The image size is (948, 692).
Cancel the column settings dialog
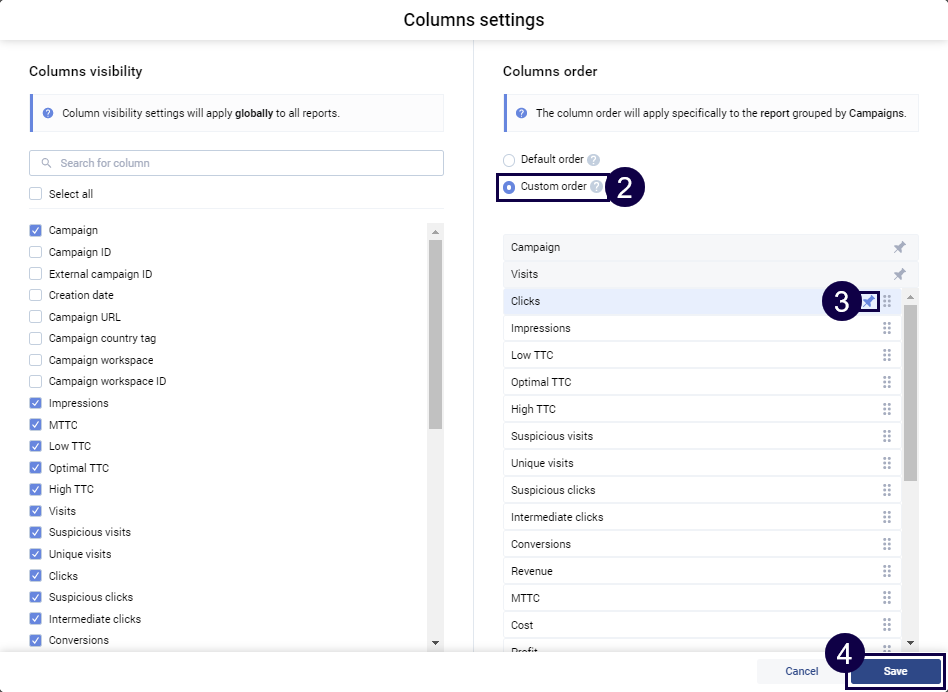pyautogui.click(x=801, y=671)
